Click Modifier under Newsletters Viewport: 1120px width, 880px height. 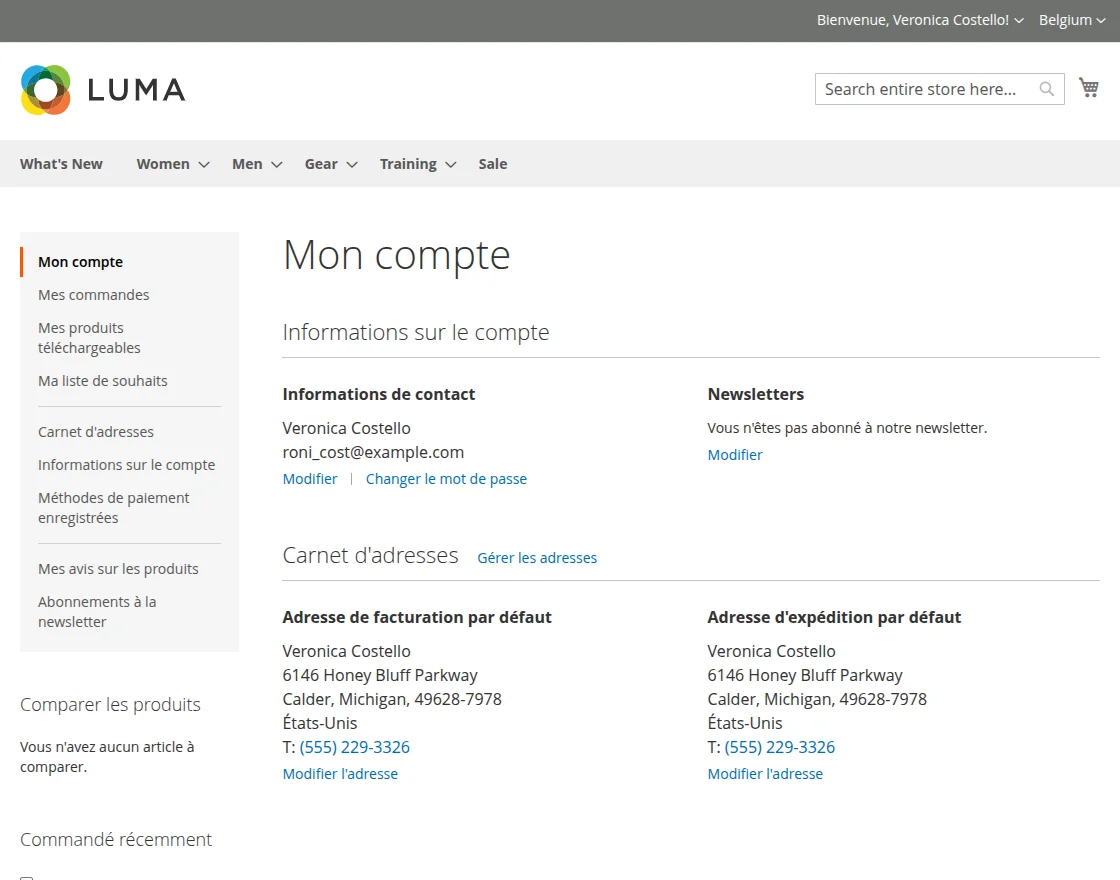pos(735,454)
